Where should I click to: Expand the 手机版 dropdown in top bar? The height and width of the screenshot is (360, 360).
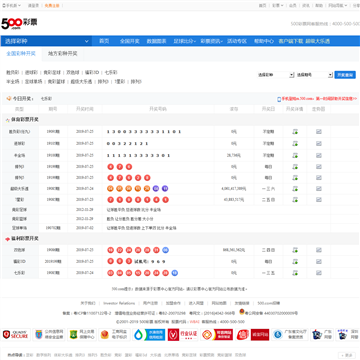(12, 5)
